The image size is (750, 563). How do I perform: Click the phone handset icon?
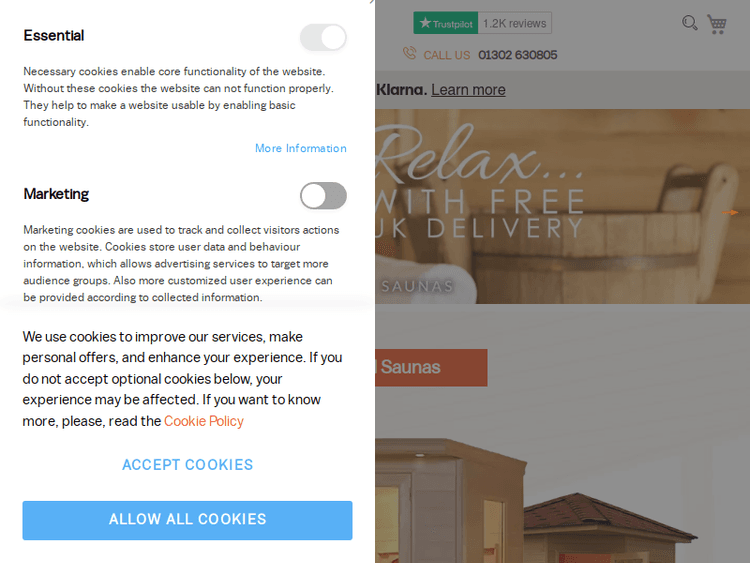(x=409, y=53)
